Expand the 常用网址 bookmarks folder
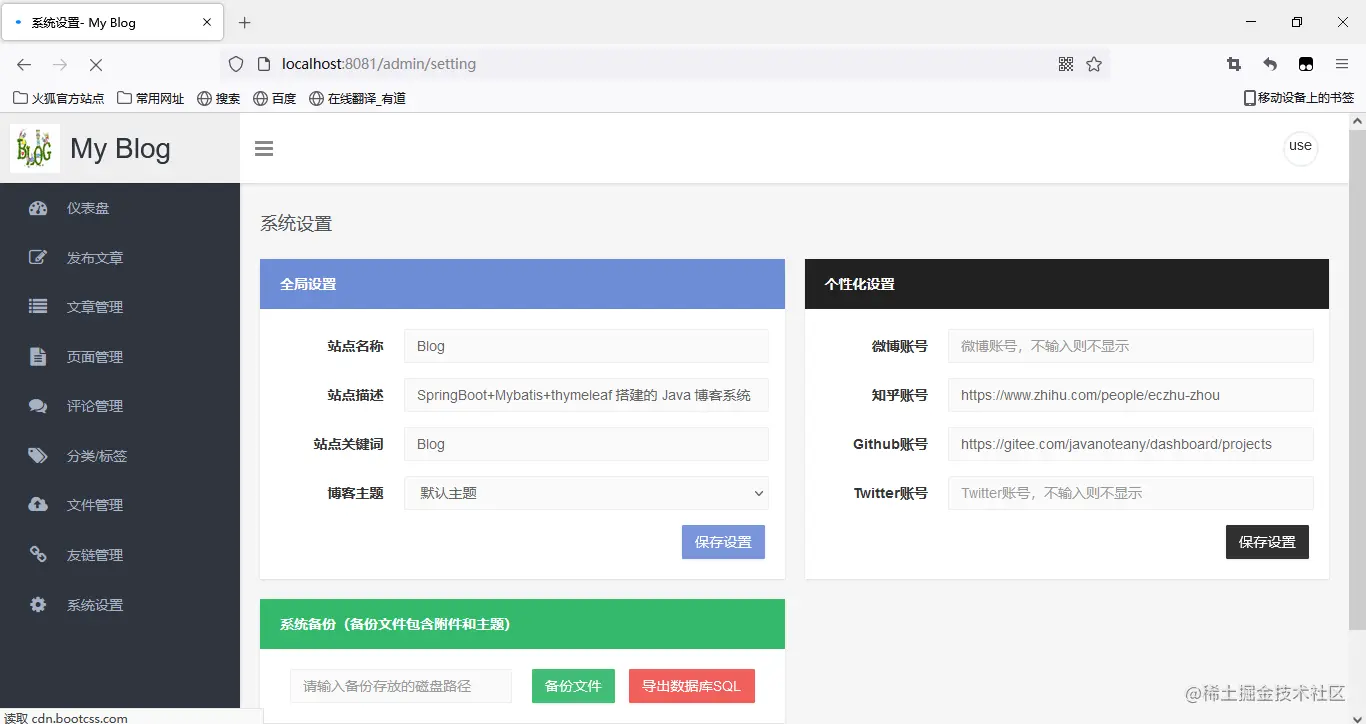Image resolution: width=1366 pixels, height=724 pixels. pos(150,97)
